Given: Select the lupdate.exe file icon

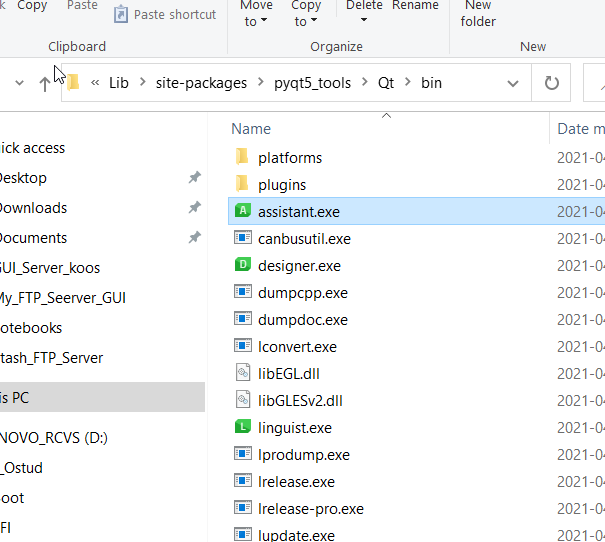Looking at the screenshot, I should (x=243, y=534).
